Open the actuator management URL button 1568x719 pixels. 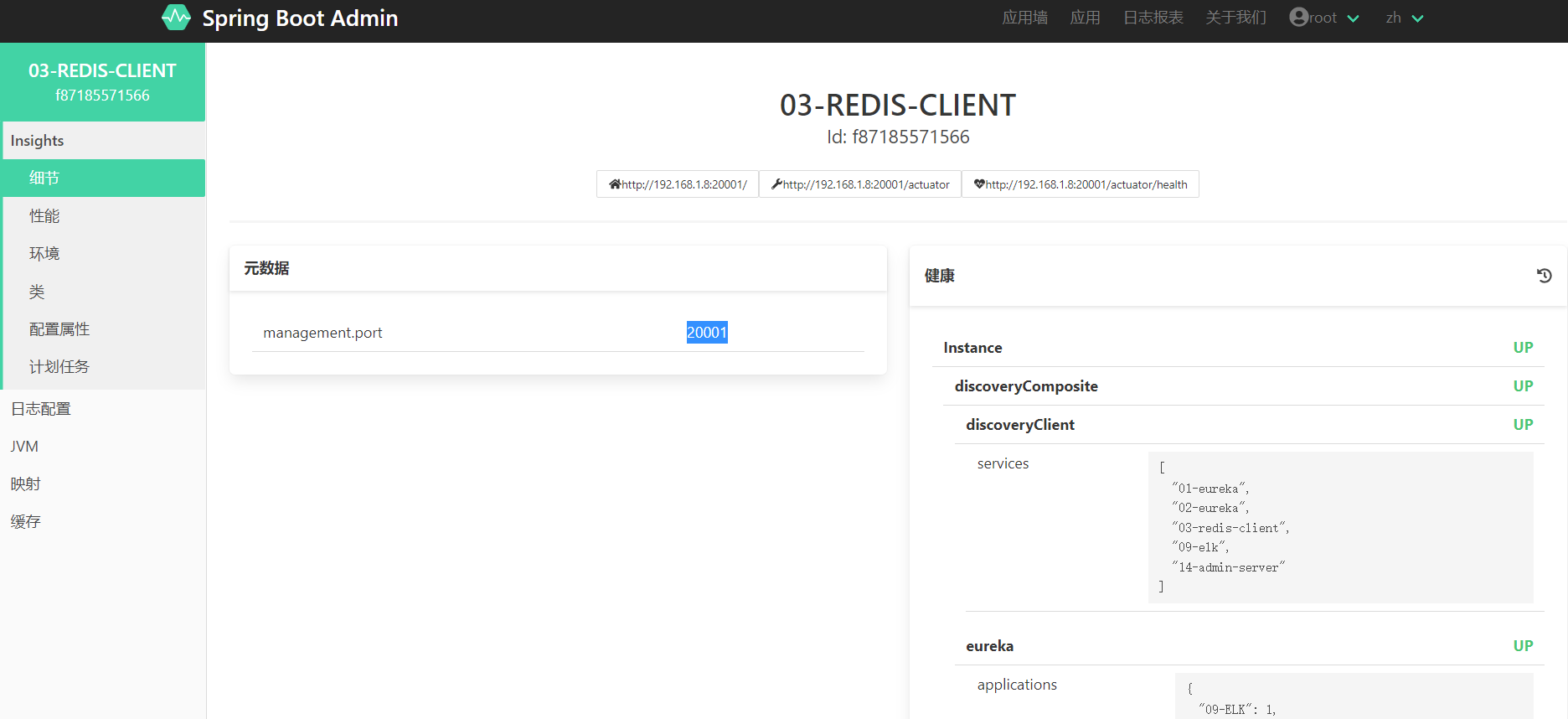[860, 184]
